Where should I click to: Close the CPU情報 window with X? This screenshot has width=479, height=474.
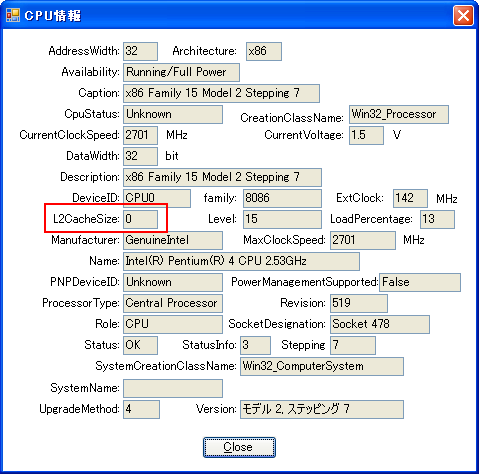pos(463,15)
